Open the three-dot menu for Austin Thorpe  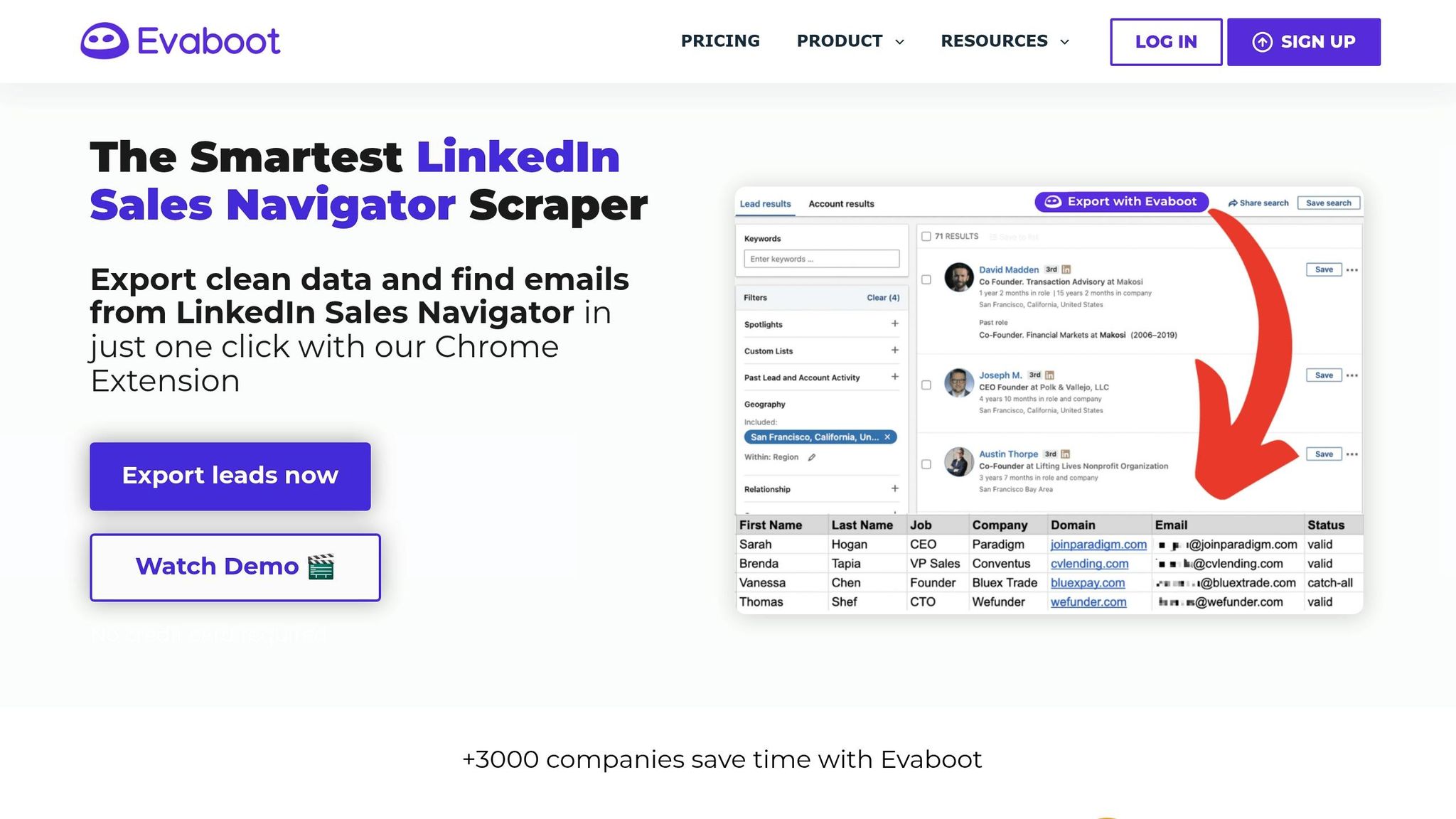pos(1352,454)
